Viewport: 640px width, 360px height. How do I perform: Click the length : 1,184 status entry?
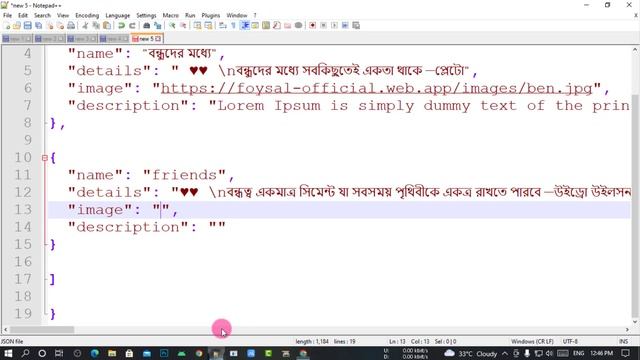pos(312,341)
